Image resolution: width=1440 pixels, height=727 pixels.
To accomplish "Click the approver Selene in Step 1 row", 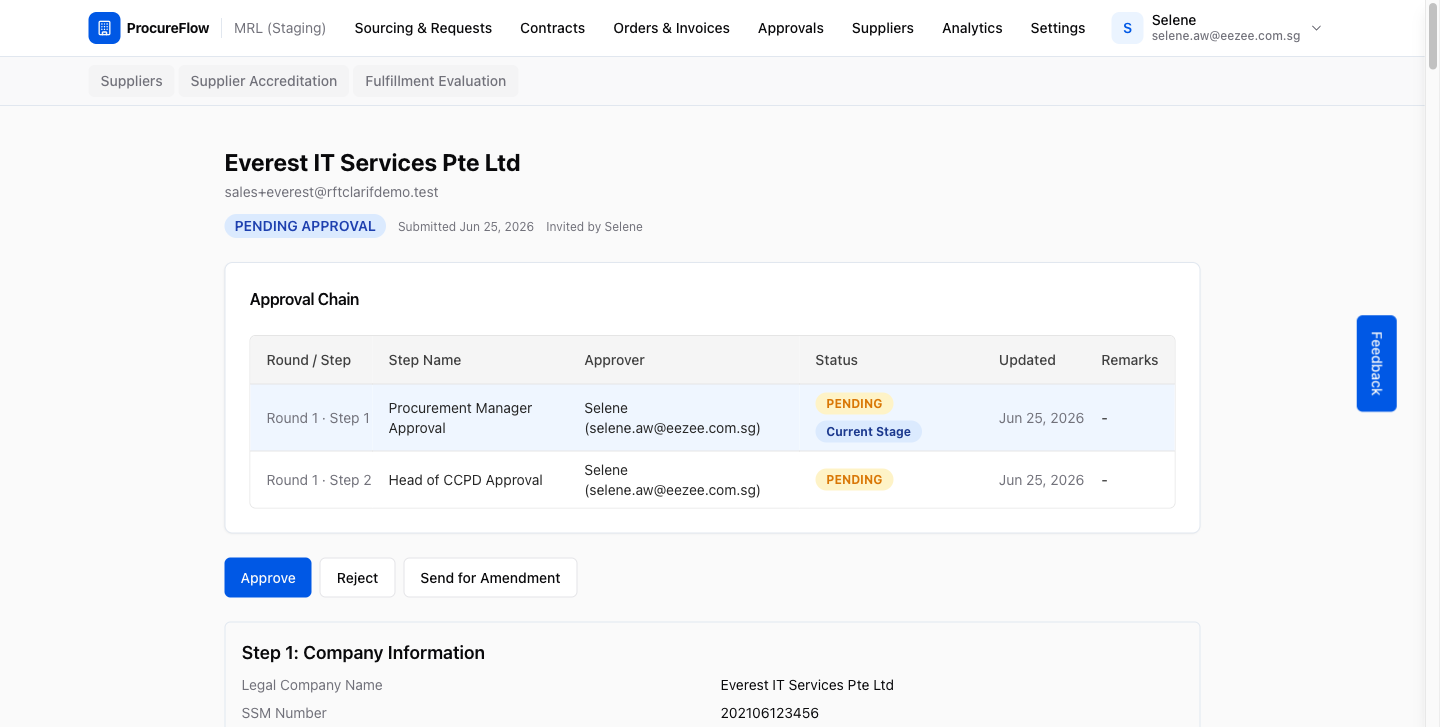I will [x=672, y=418].
